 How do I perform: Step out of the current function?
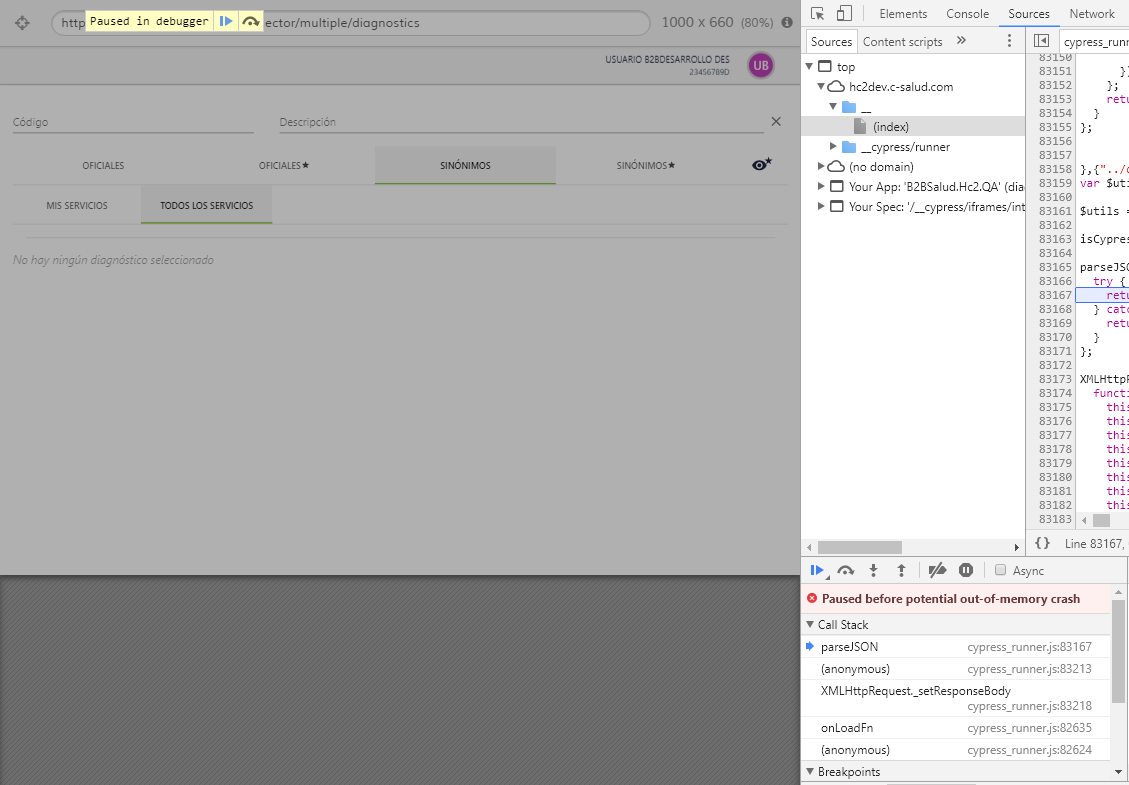pyautogui.click(x=899, y=570)
